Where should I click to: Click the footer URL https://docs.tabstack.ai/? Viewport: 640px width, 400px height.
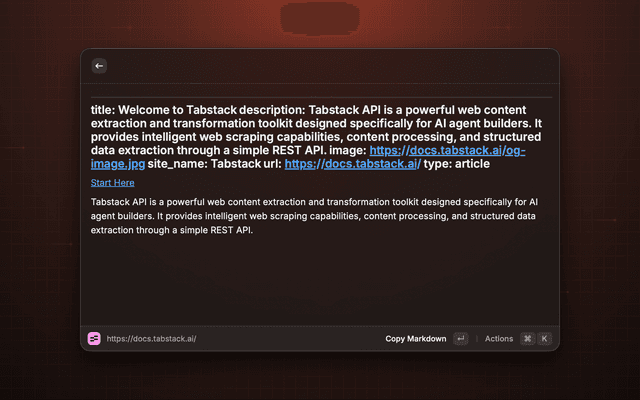(x=151, y=339)
